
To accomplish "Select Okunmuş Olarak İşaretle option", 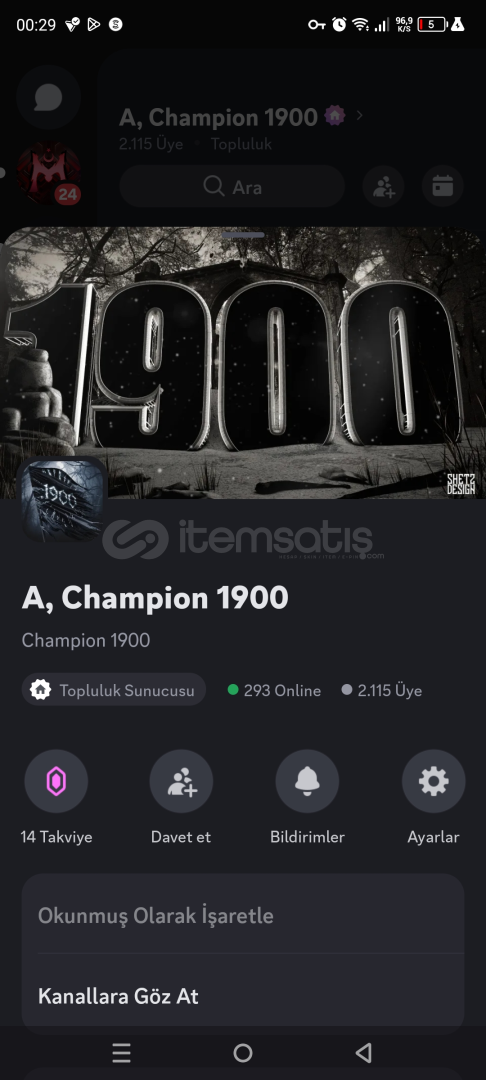I will (x=243, y=915).
